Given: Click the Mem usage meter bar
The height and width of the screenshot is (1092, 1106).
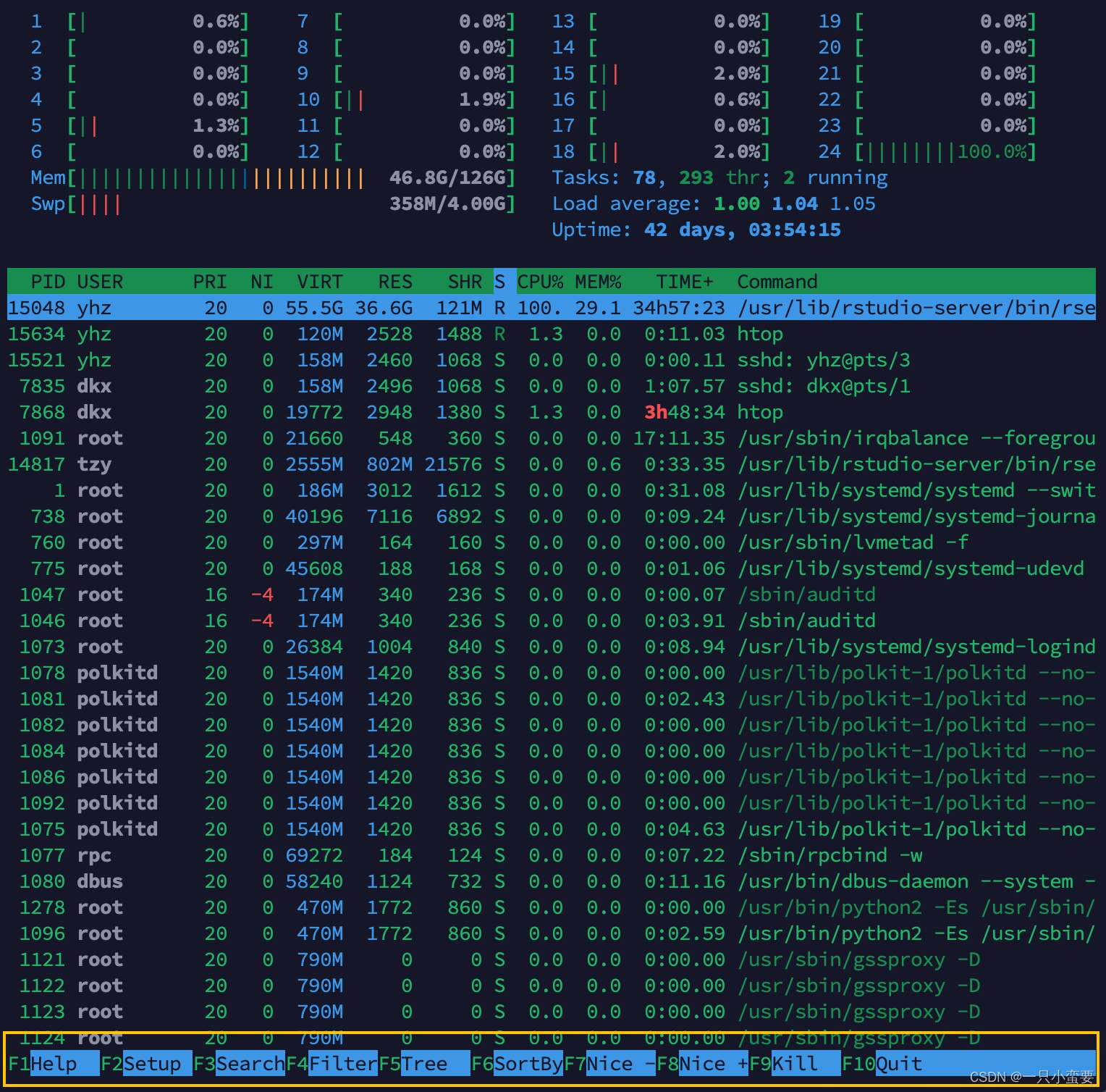Looking at the screenshot, I should [274, 178].
